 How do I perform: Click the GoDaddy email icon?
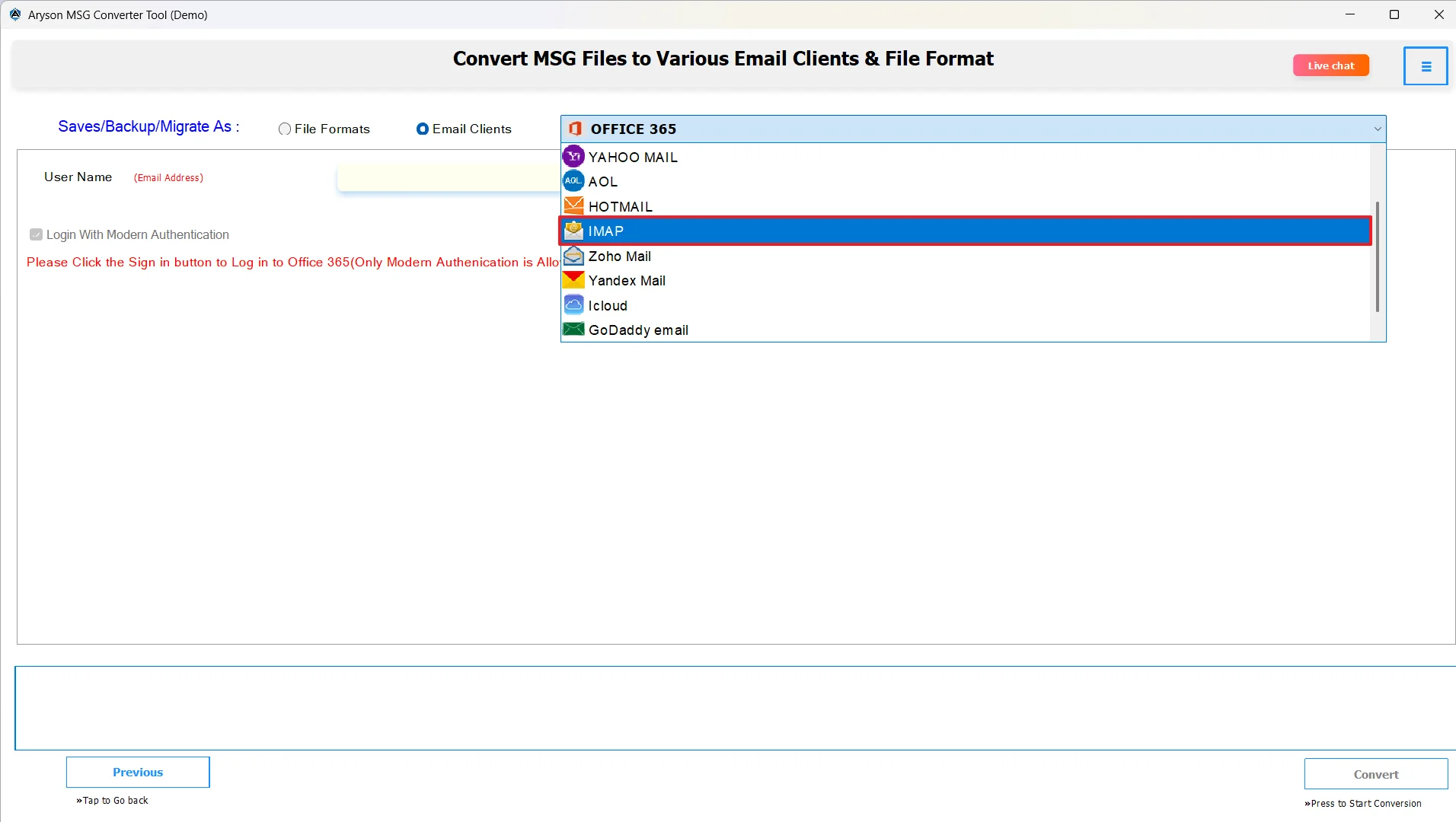click(x=574, y=329)
